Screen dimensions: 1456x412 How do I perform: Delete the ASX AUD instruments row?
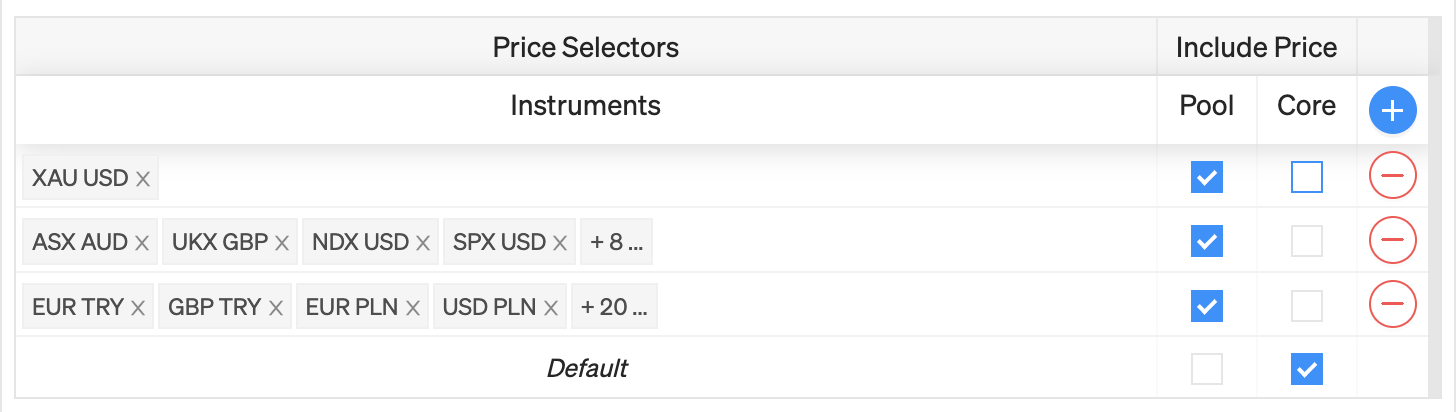pos(1392,240)
